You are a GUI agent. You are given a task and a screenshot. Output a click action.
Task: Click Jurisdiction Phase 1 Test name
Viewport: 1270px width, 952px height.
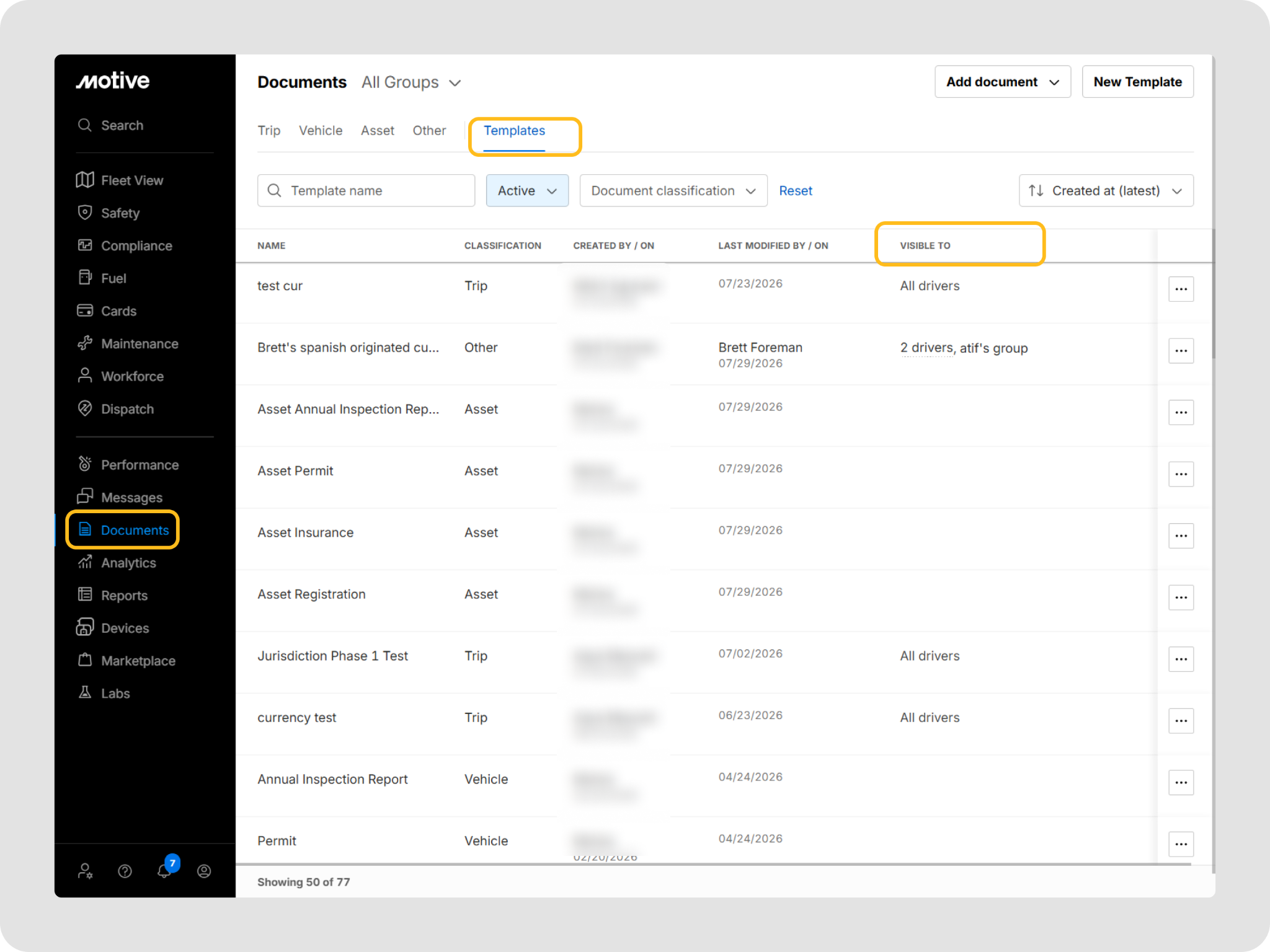(332, 656)
